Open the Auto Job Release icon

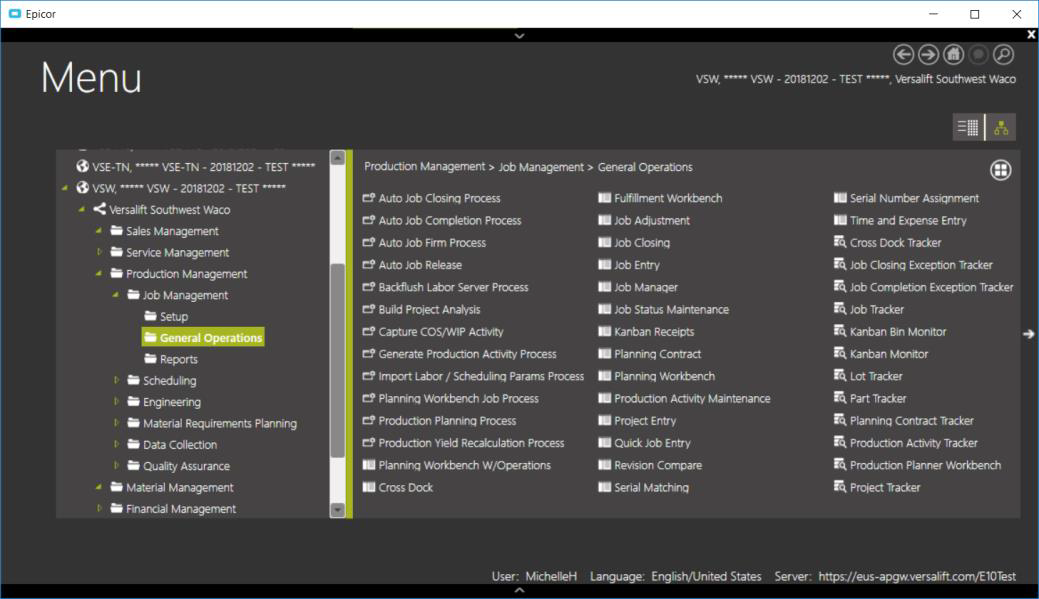pyautogui.click(x=369, y=264)
